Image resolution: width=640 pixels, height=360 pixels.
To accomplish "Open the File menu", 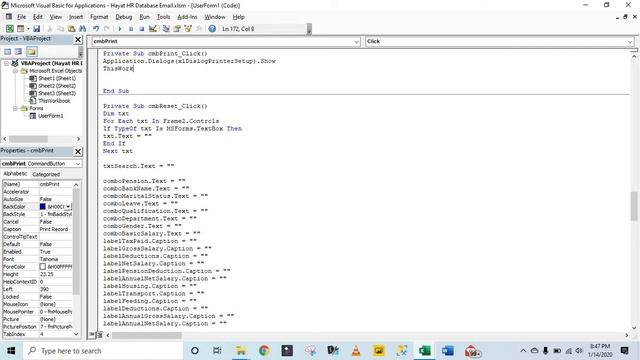I will (21, 17).
